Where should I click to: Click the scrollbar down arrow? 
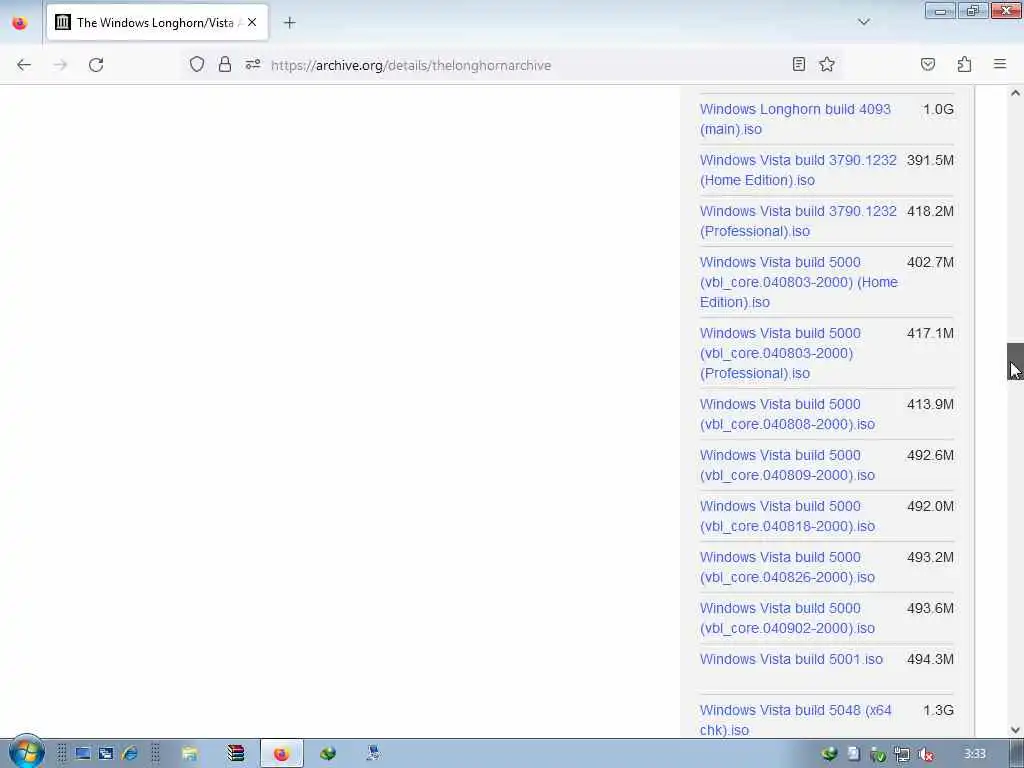(1015, 730)
